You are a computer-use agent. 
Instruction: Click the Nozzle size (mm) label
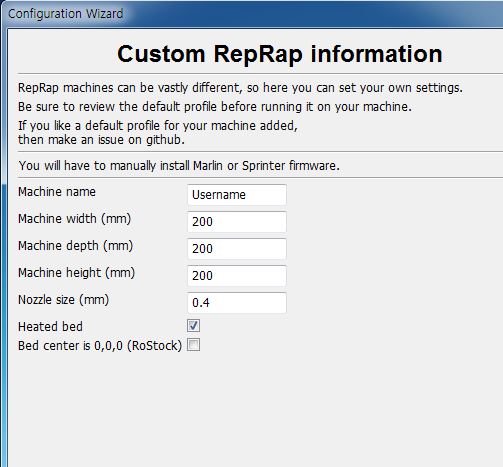64,300
